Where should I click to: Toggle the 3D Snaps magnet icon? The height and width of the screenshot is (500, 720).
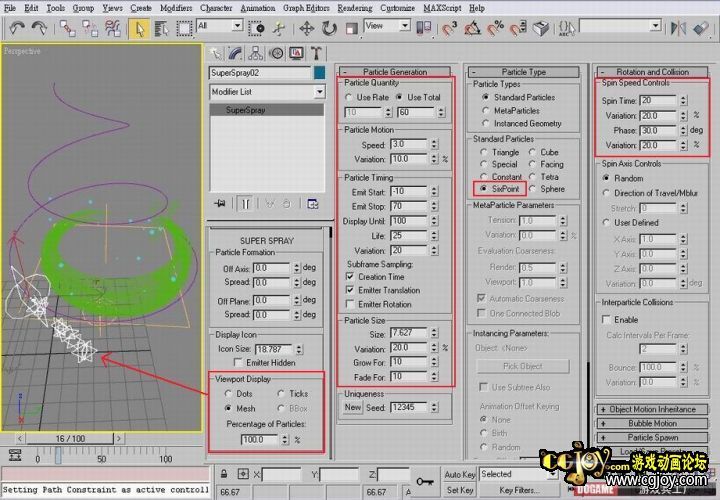(450, 28)
